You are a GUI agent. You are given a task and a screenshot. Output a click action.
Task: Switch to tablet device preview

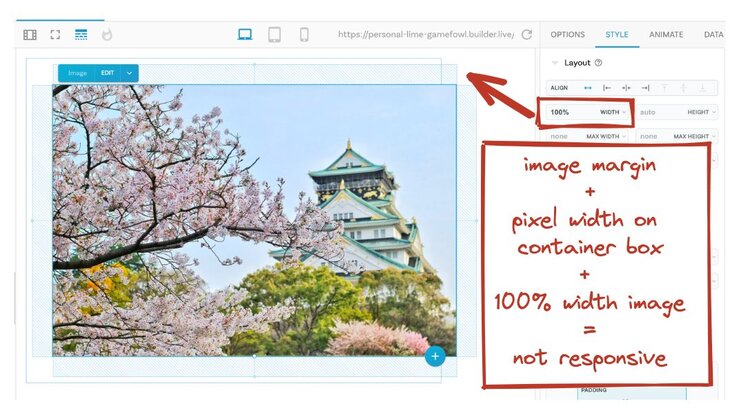point(274,34)
